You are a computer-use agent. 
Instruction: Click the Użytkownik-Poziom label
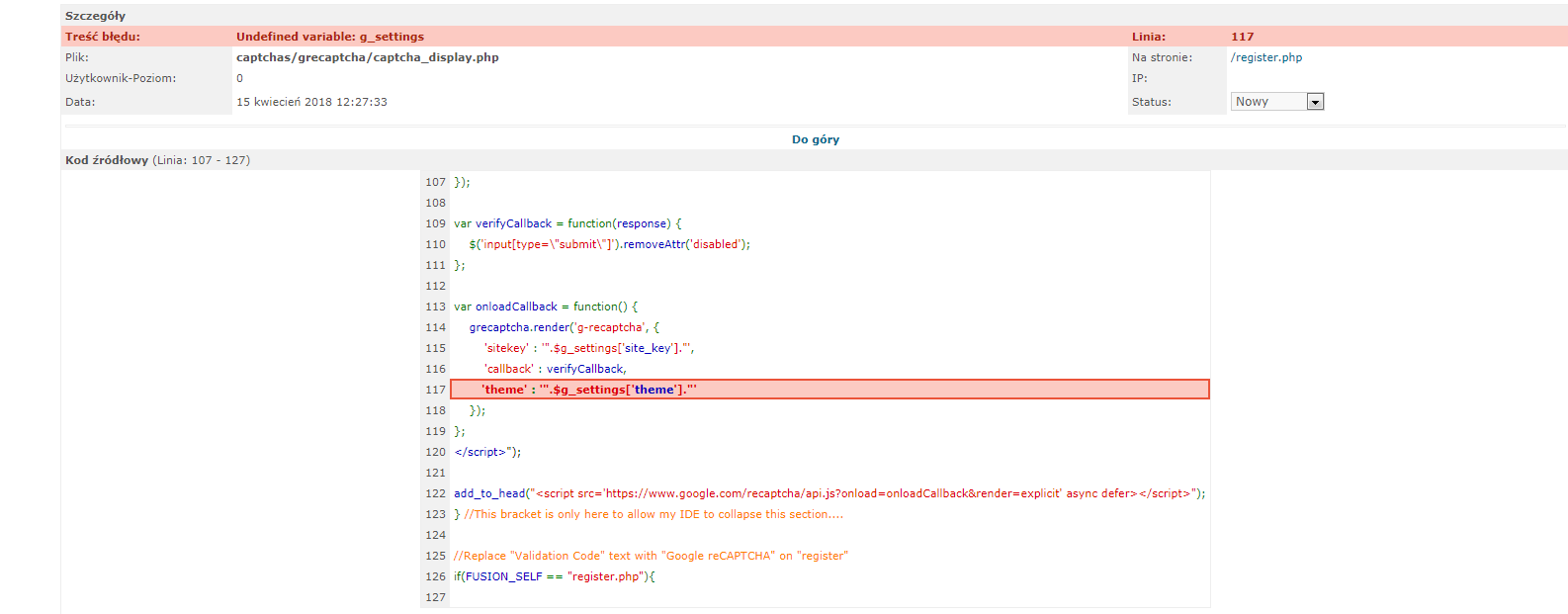121,78
